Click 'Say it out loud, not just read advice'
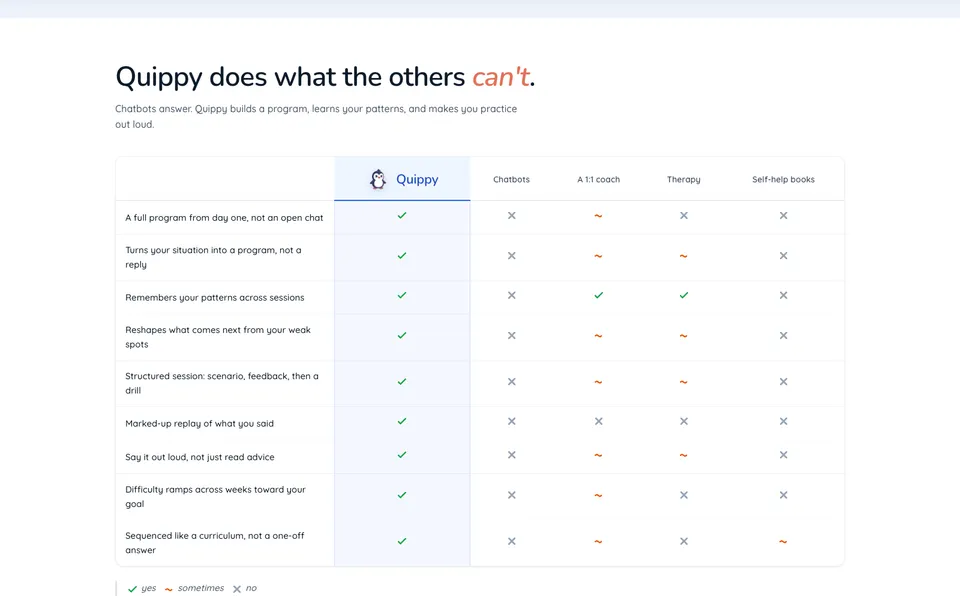Screen dimensions: 960x600 [200, 457]
